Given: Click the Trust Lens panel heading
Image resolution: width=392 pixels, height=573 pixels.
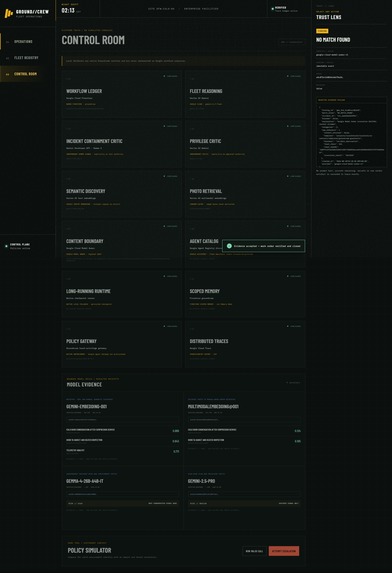Looking at the screenshot, I should tap(329, 17).
